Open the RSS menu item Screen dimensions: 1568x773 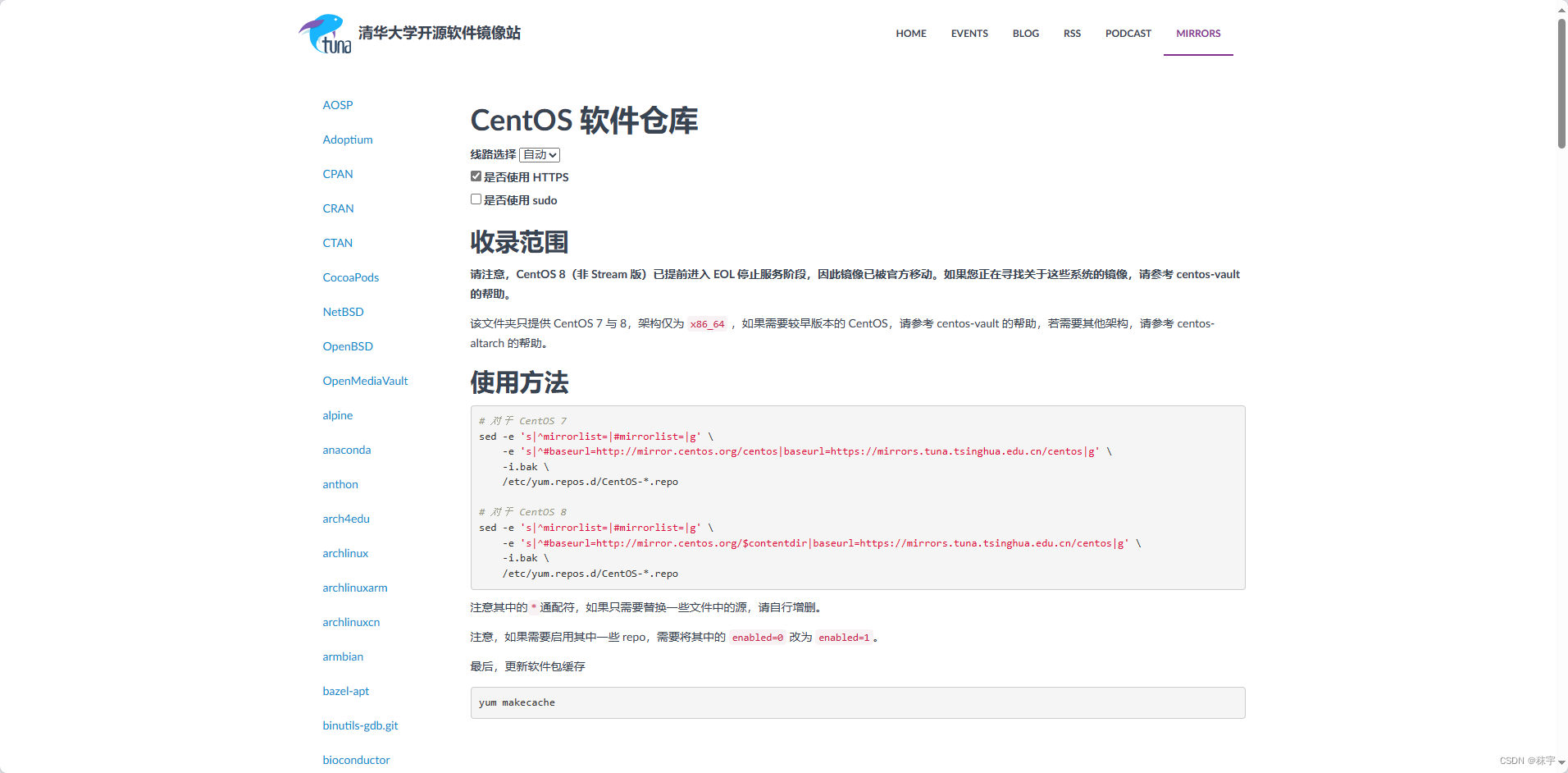coord(1072,34)
